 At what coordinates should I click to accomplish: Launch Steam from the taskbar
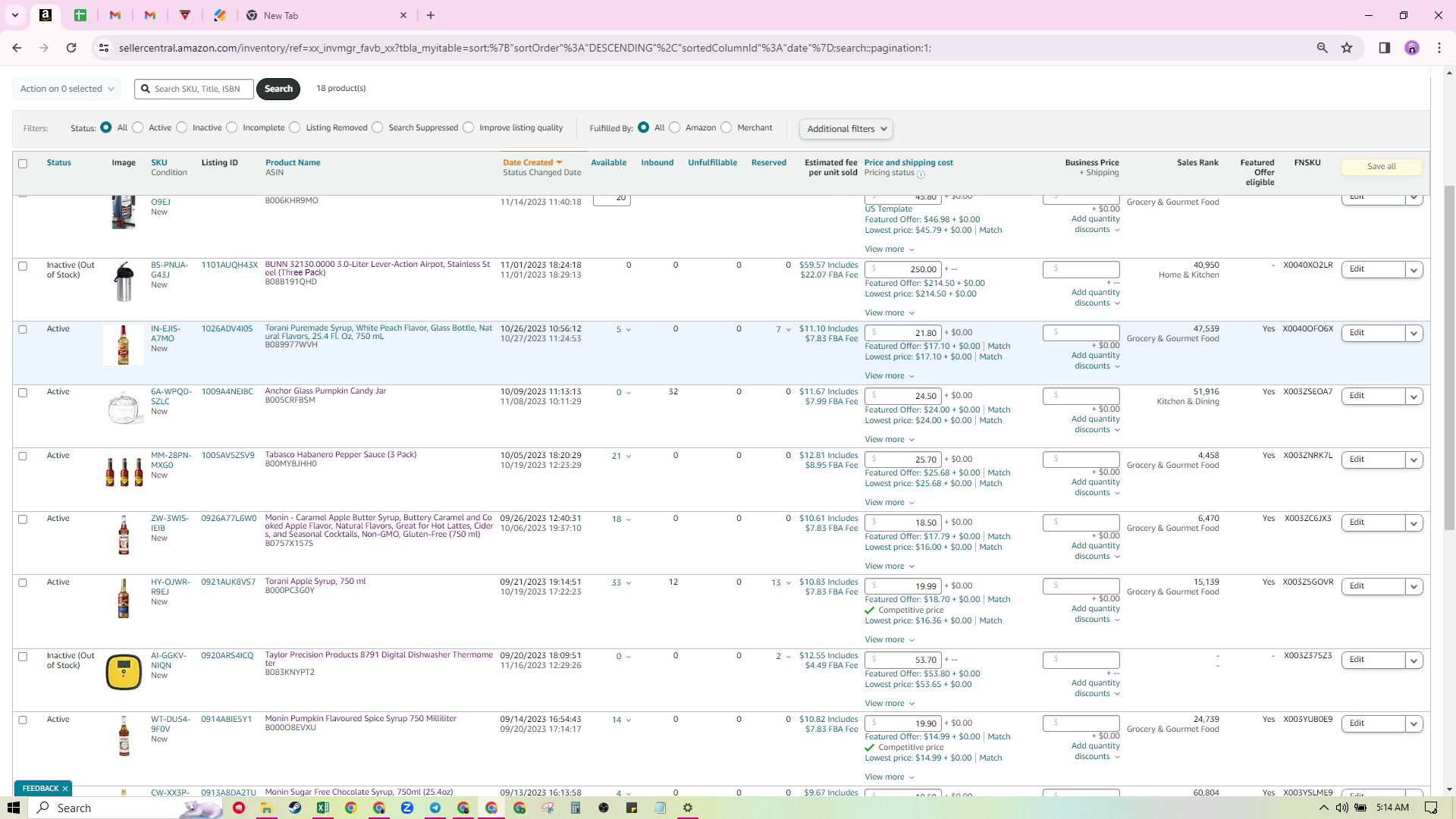(x=294, y=808)
